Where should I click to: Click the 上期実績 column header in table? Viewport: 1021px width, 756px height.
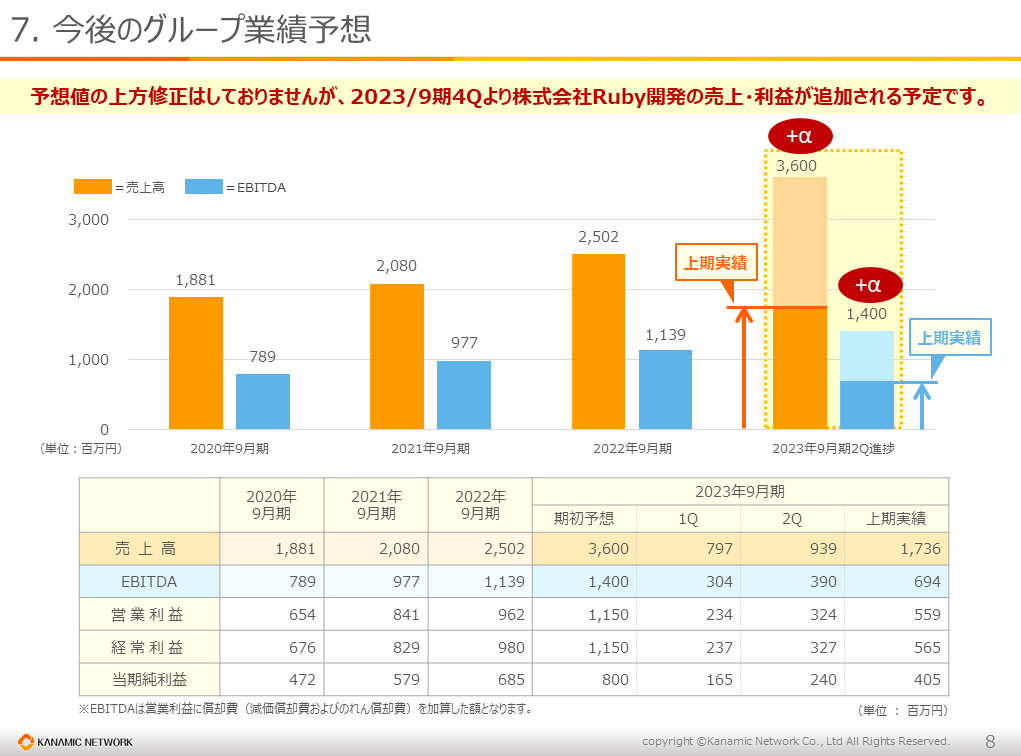pos(896,518)
